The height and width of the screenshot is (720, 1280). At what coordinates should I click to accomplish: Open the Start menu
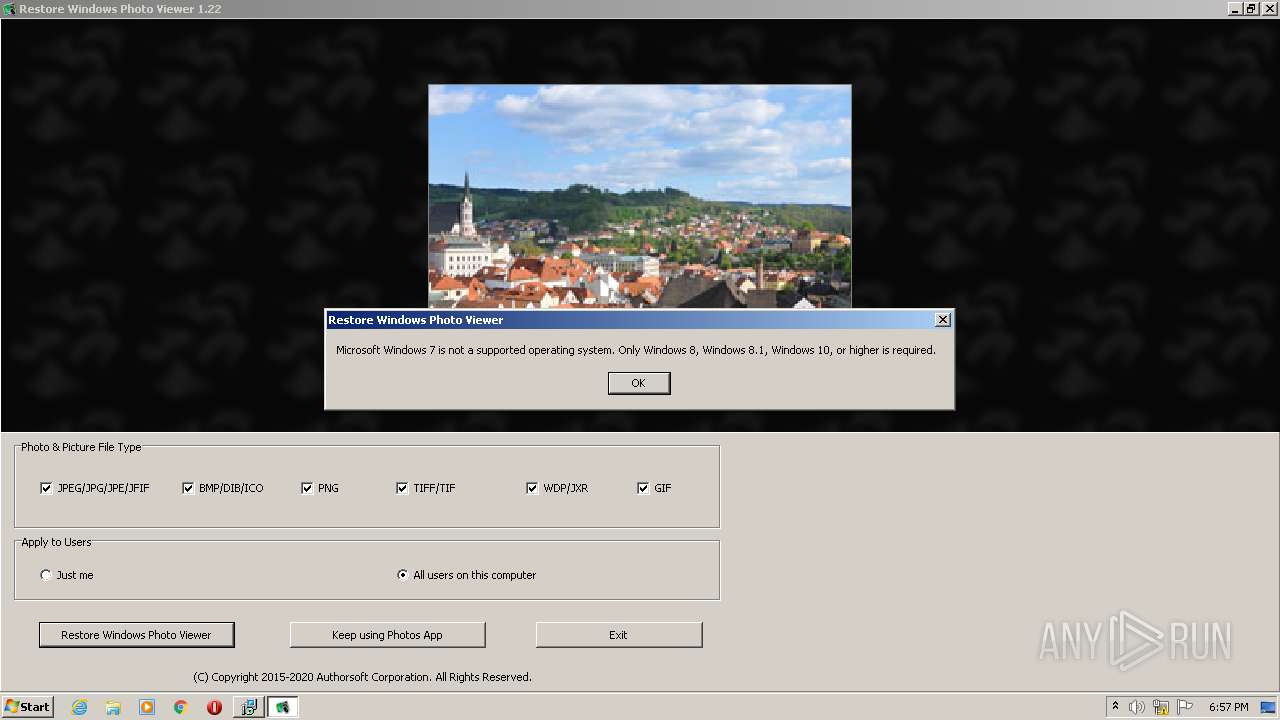[x=27, y=706]
